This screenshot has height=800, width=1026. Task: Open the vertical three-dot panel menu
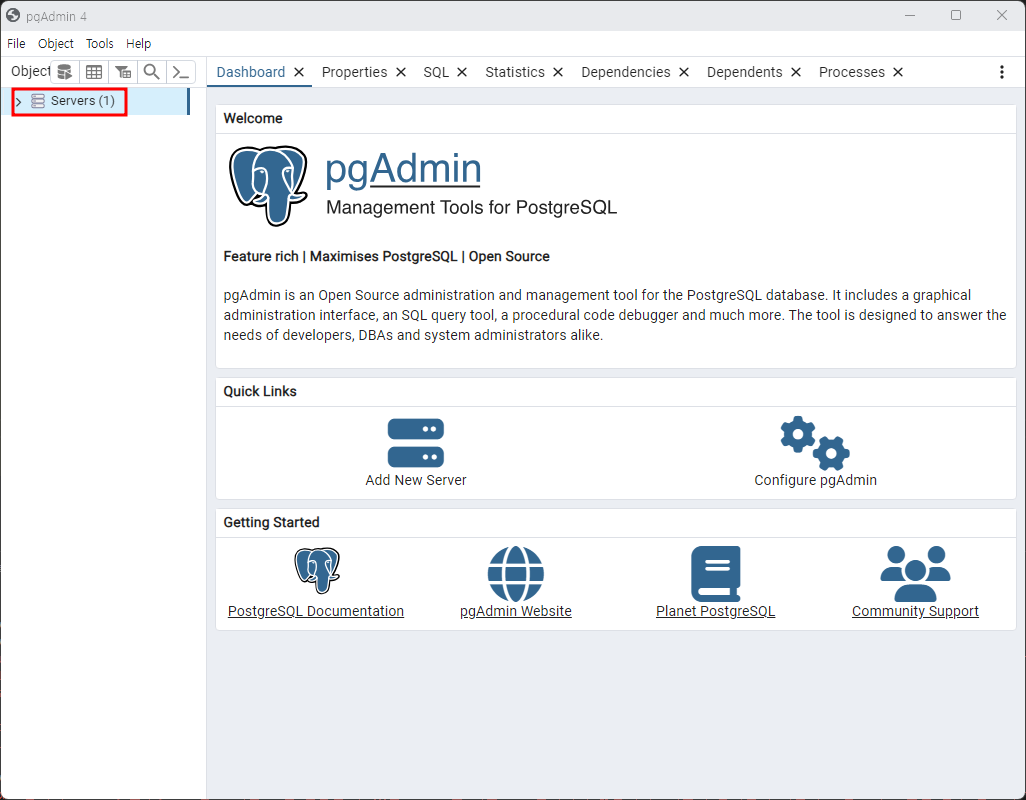pos(1002,72)
